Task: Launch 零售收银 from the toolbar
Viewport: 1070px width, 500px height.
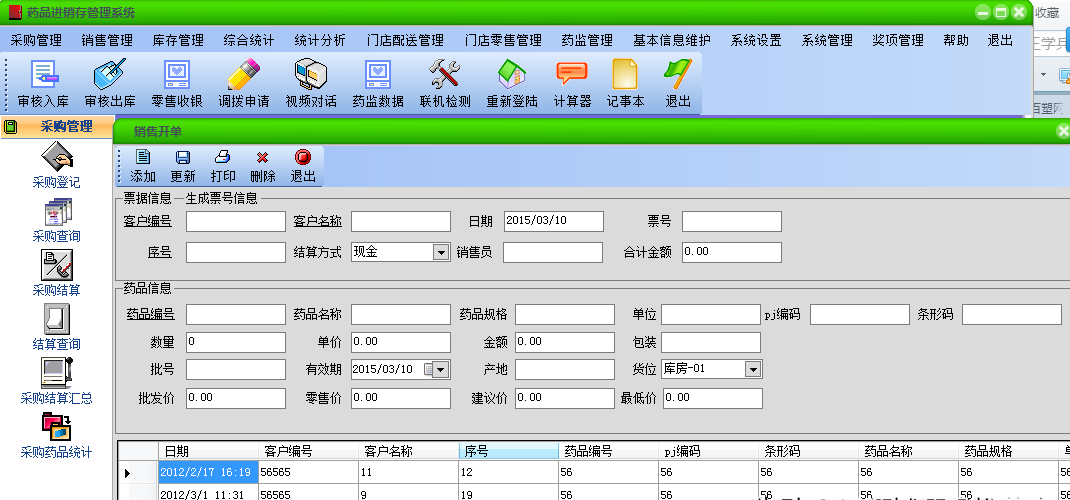Action: (177, 84)
